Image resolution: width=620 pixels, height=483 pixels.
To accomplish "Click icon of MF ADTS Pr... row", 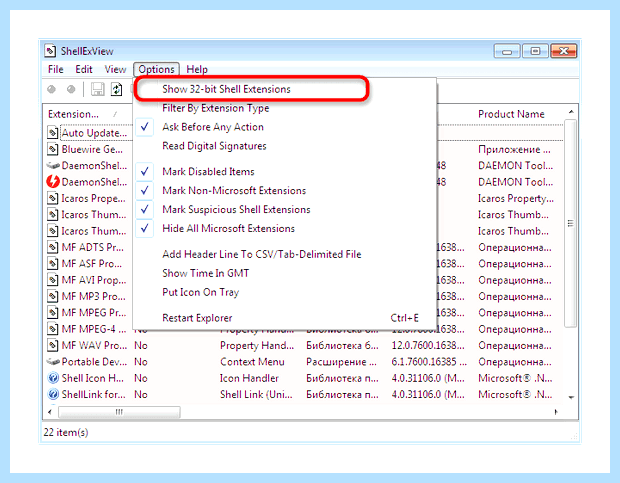I will [52, 247].
